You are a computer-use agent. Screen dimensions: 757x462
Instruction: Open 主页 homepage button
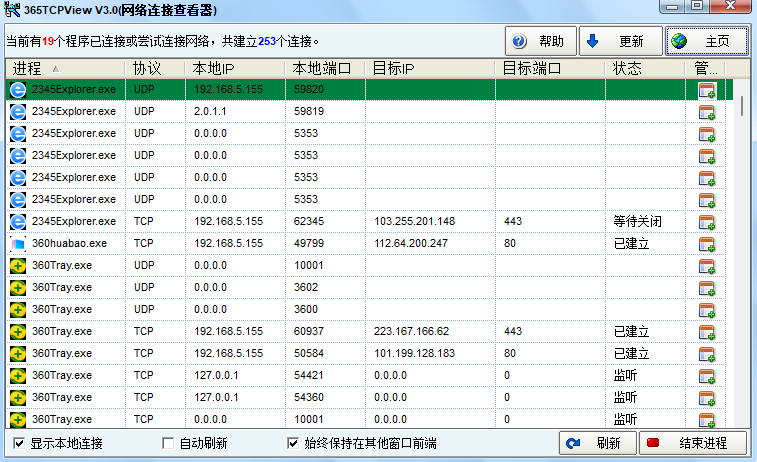point(706,41)
